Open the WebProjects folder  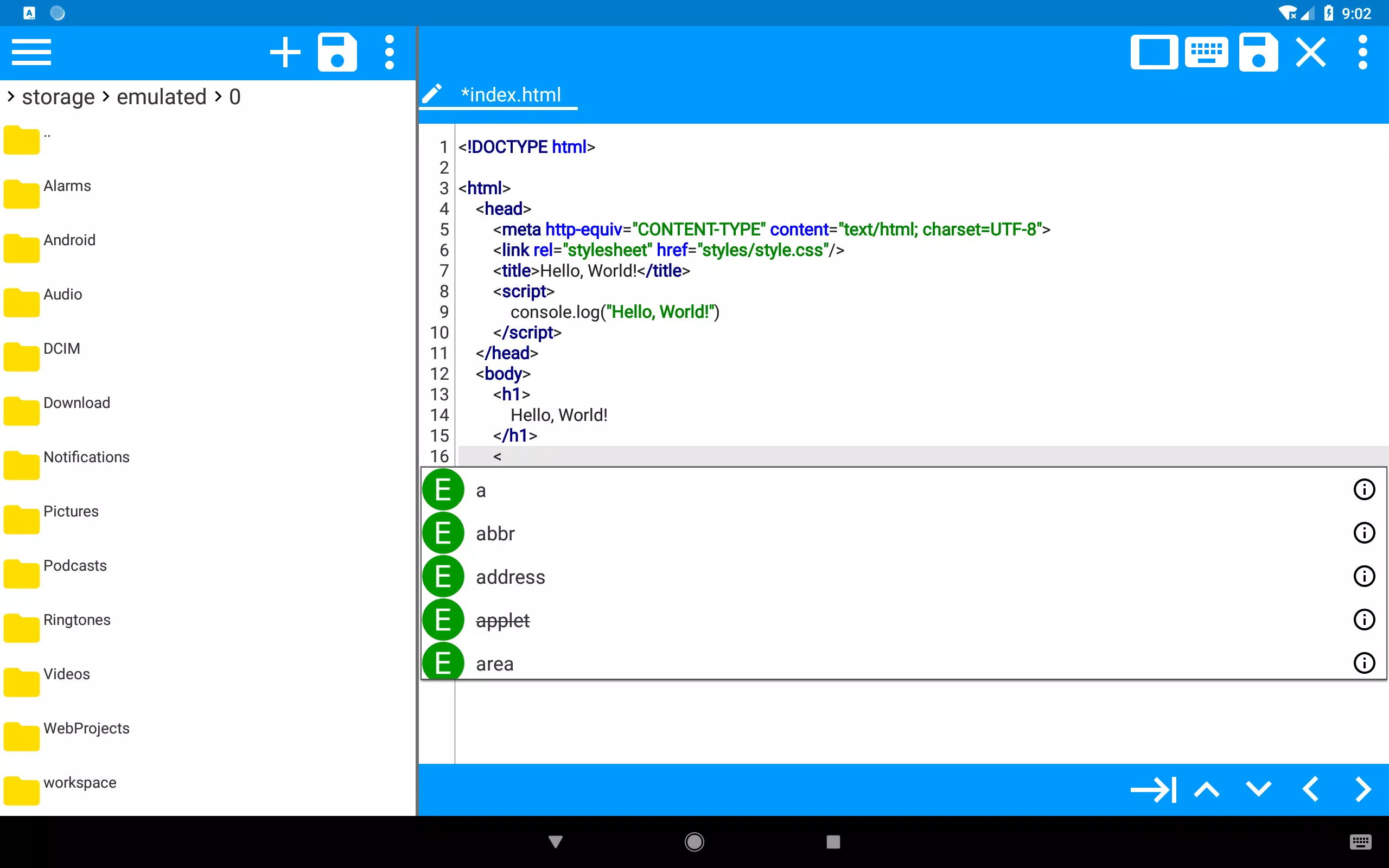[208, 736]
